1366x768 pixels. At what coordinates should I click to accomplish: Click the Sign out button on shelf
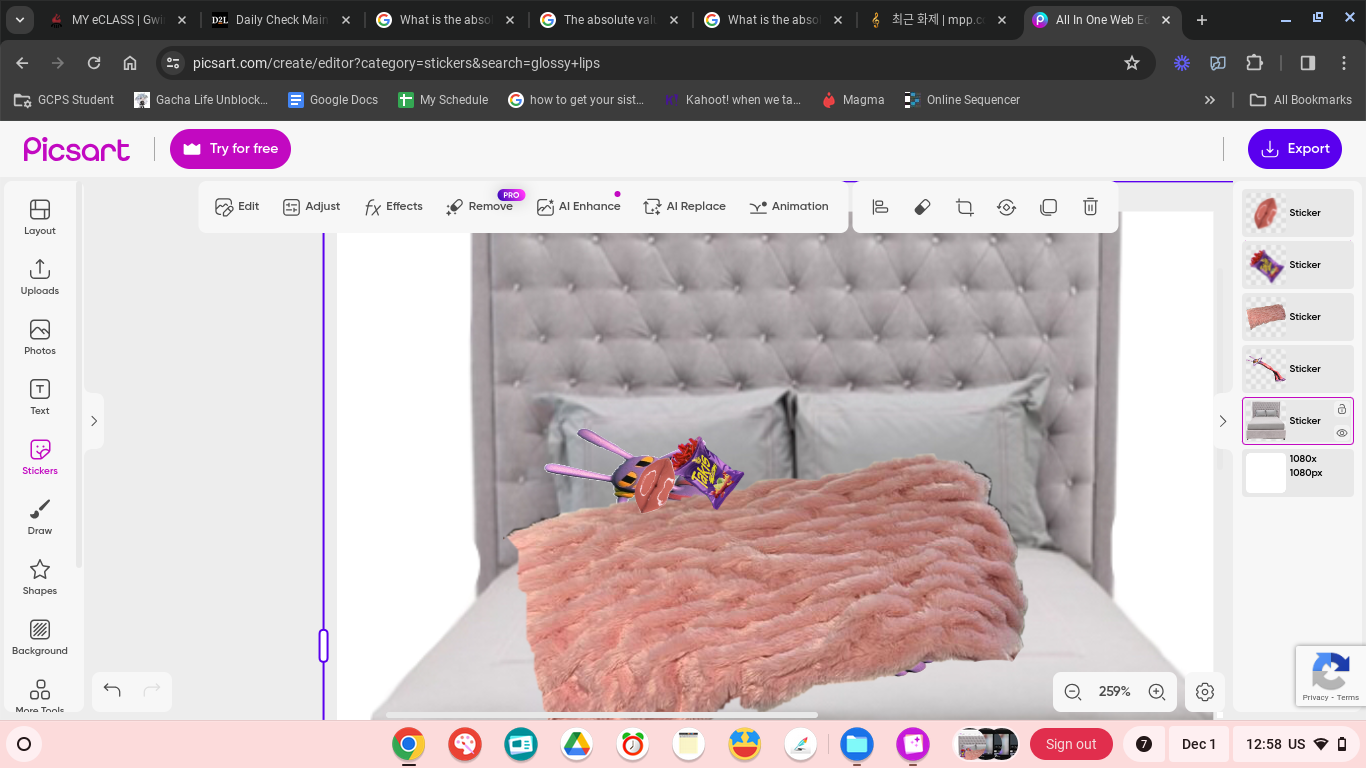1071,744
